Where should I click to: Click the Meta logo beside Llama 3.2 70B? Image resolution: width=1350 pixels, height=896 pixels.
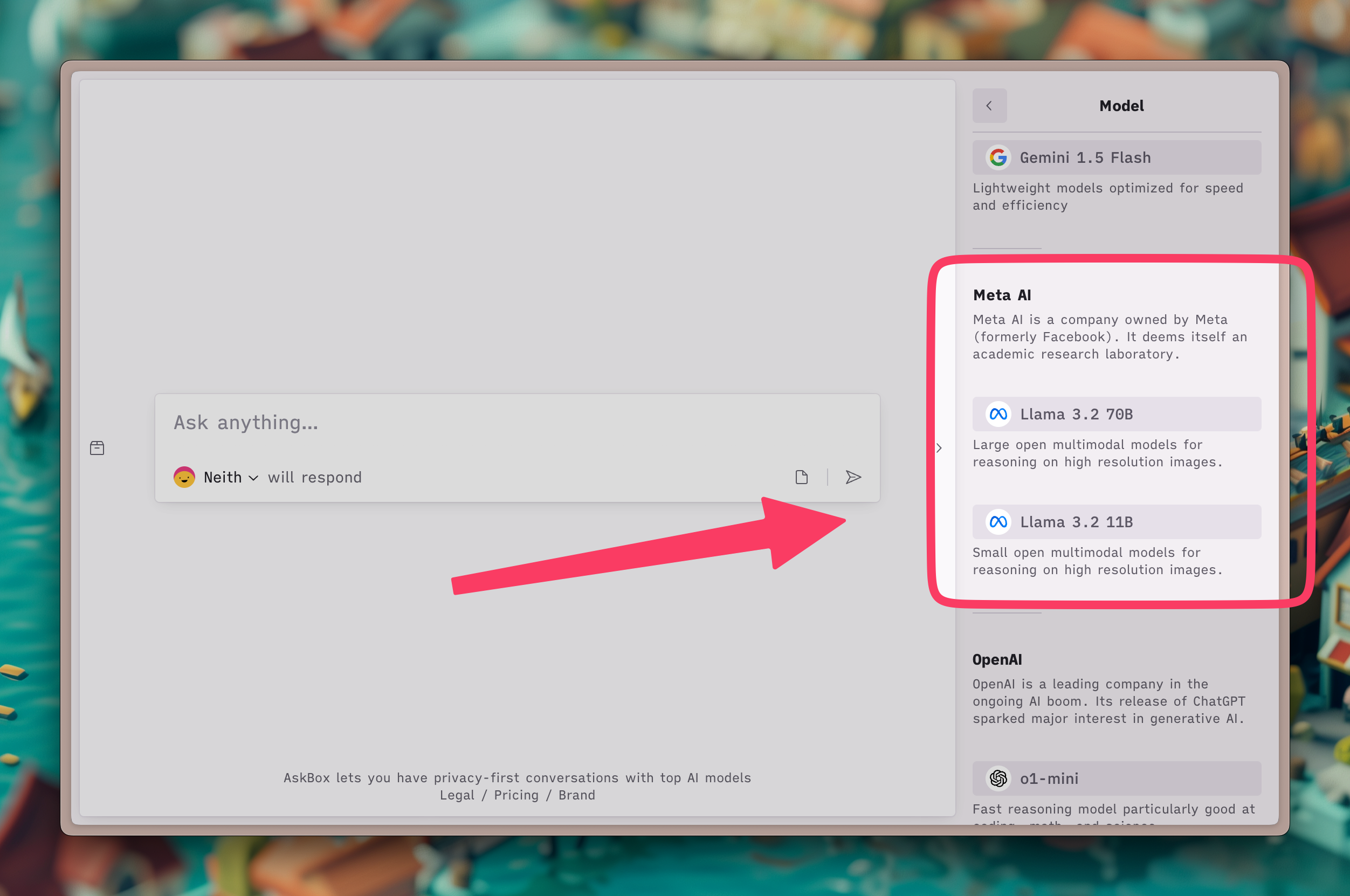(998, 414)
